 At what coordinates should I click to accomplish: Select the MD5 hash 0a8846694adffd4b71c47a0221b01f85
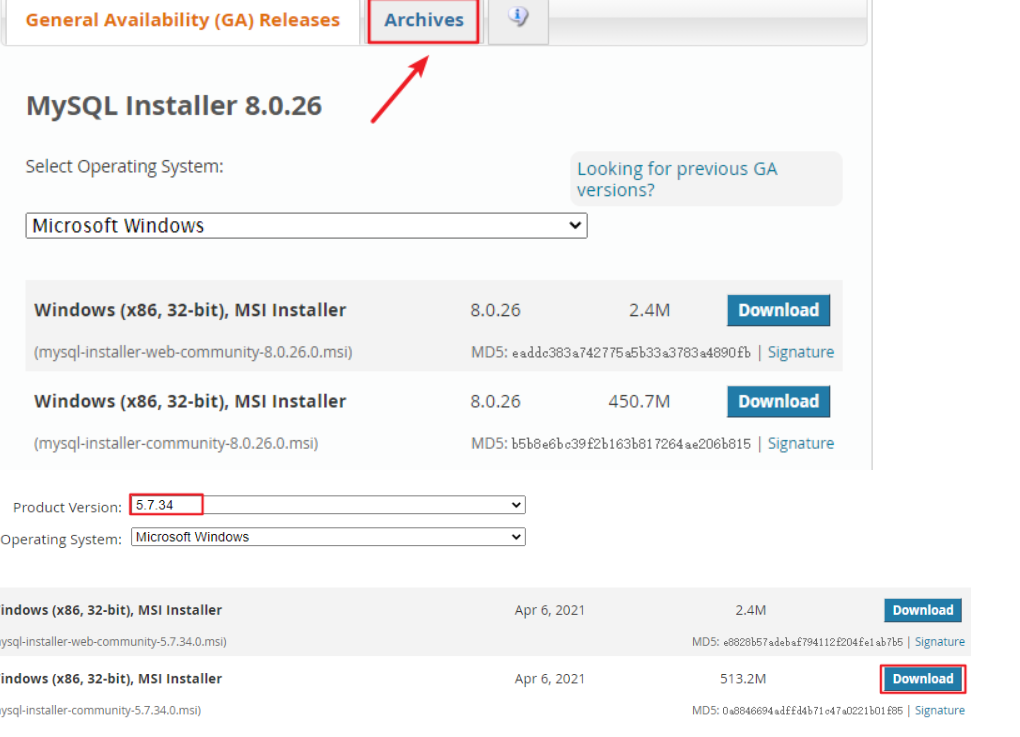click(x=812, y=711)
